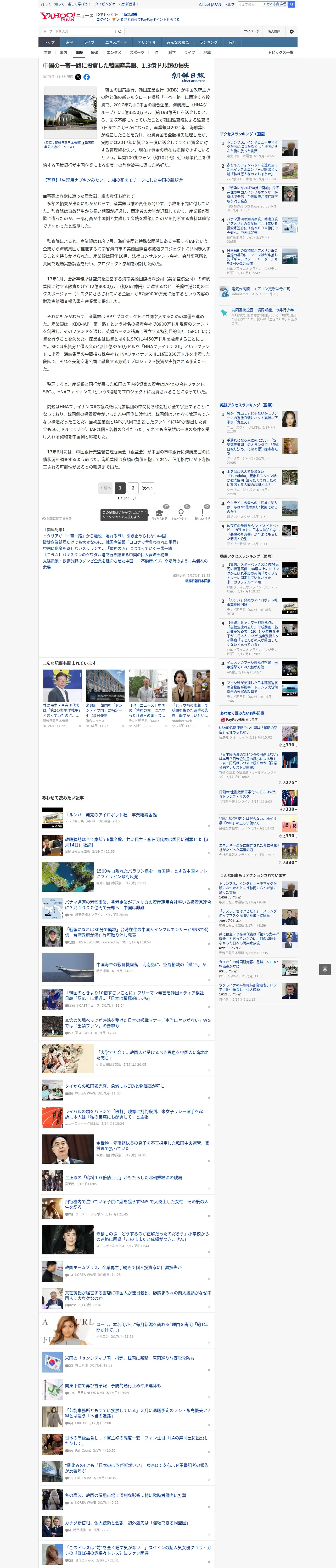The width and height of the screenshot is (336, 1568).
Task: Select the IT category
Action: 156,52
